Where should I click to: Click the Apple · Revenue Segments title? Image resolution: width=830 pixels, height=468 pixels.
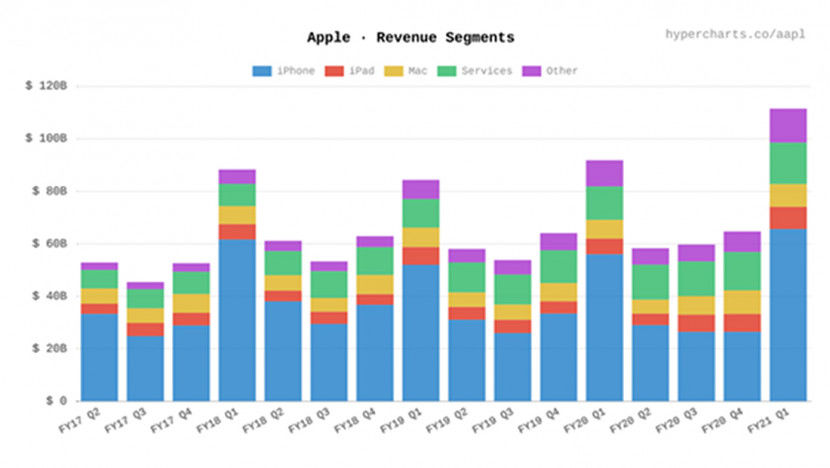411,38
